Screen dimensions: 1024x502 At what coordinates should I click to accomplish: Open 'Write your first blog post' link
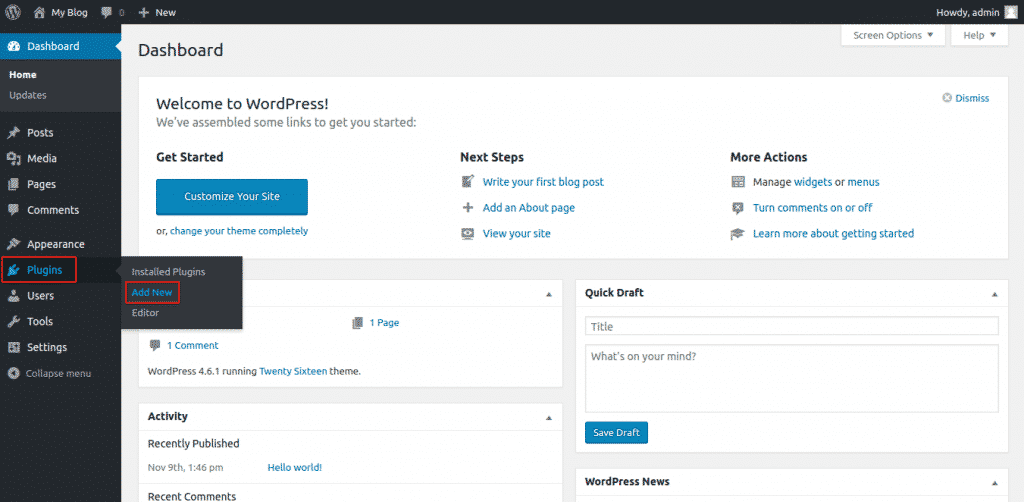tap(543, 182)
